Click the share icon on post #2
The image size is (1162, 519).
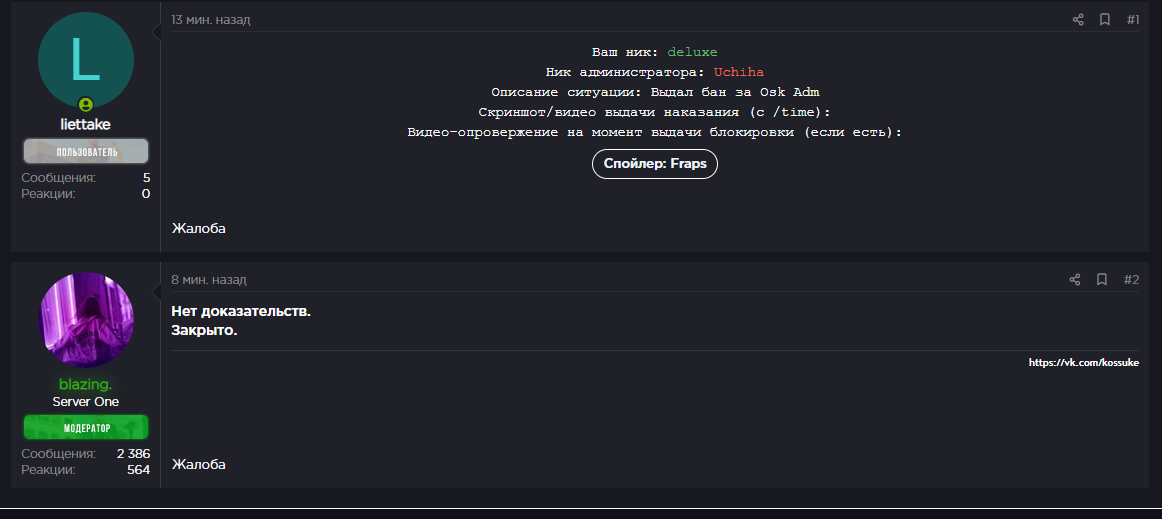[x=1075, y=280]
